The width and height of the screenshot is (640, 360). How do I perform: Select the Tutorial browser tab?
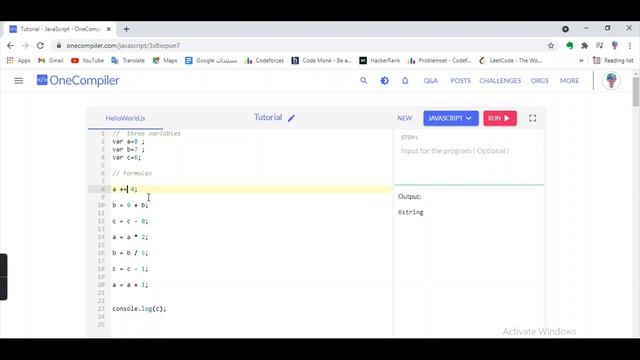[60, 29]
